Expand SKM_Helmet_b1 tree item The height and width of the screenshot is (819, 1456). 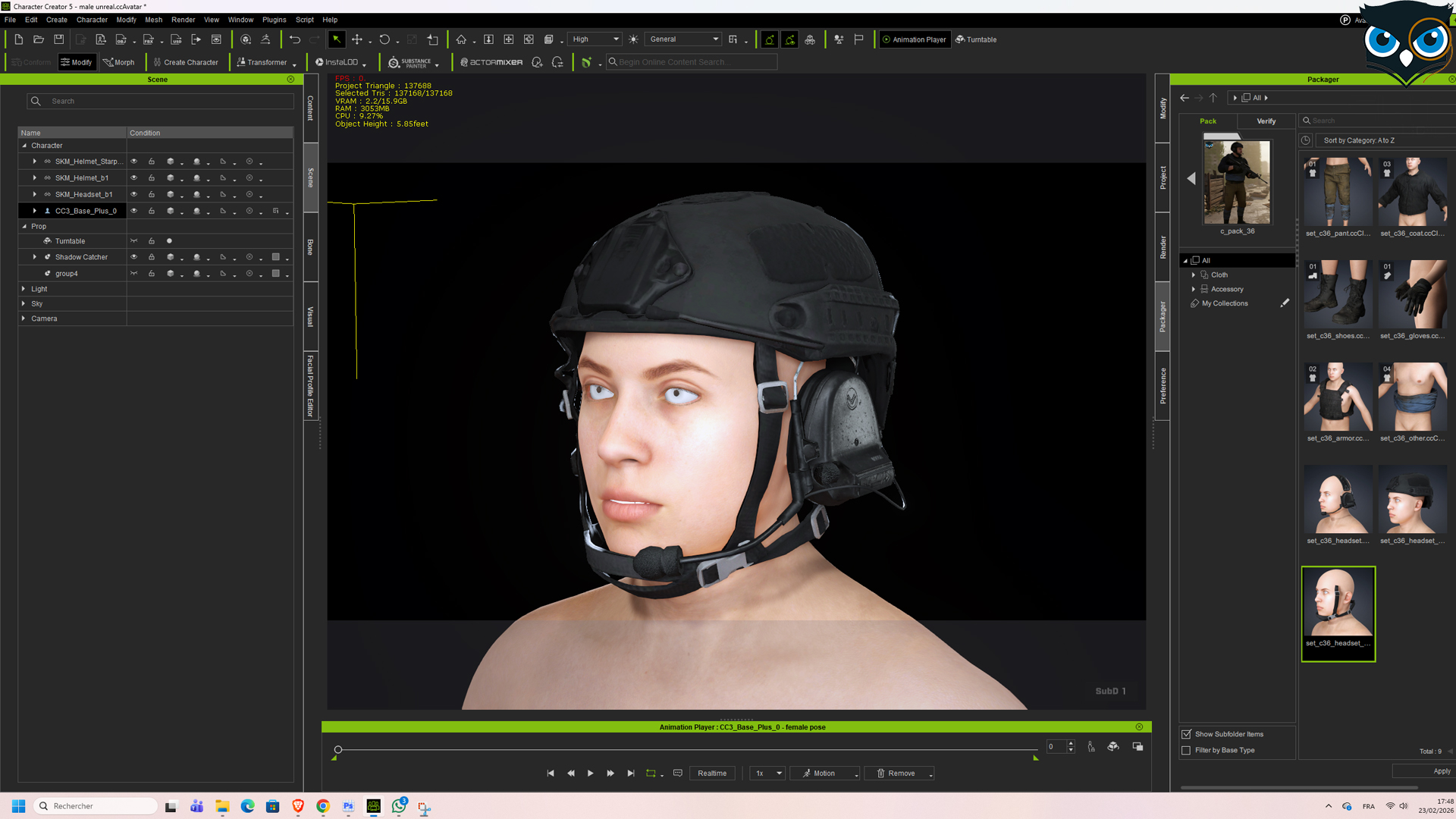pyautogui.click(x=35, y=178)
